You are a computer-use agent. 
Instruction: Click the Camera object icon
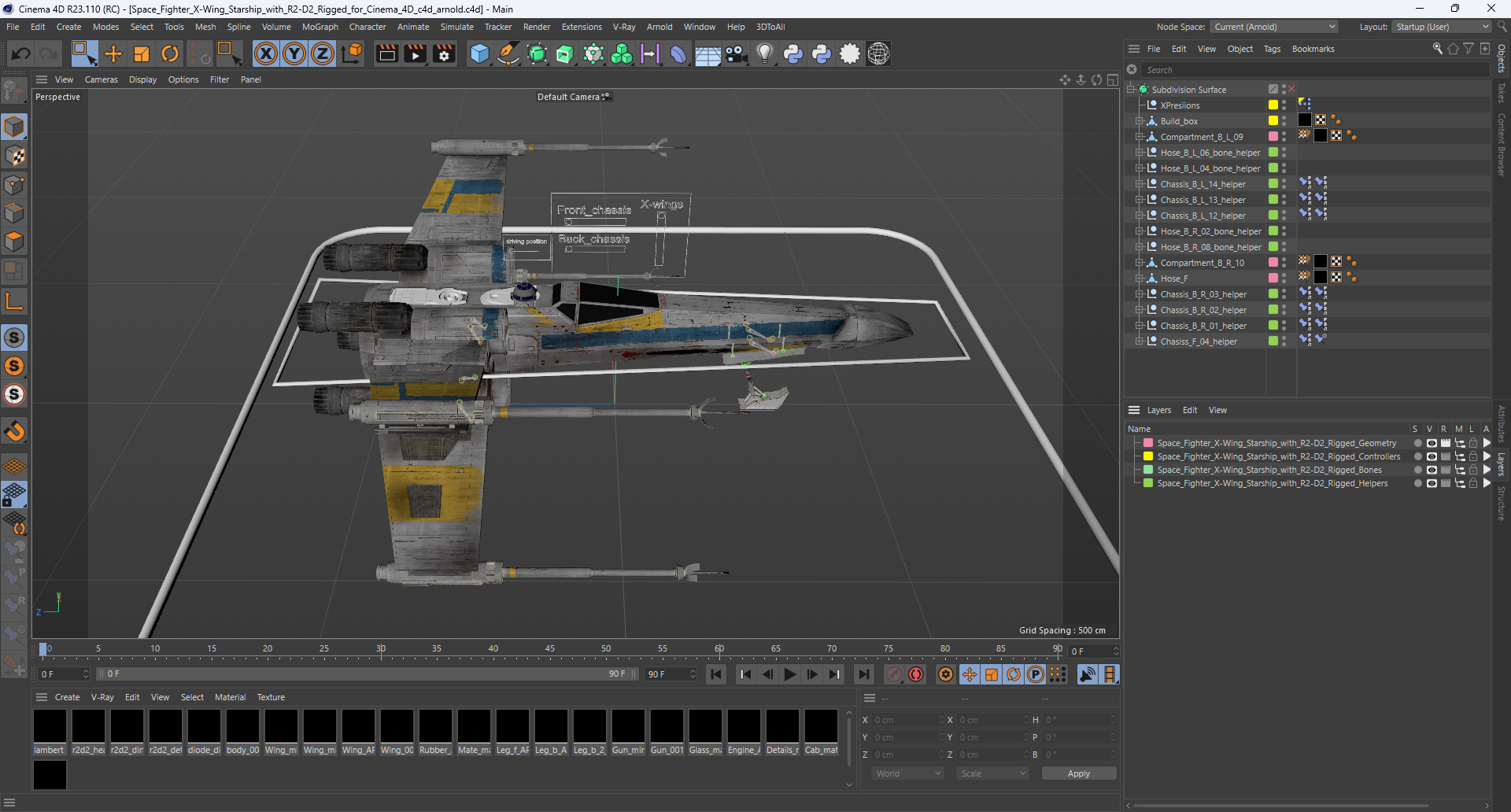[x=737, y=54]
